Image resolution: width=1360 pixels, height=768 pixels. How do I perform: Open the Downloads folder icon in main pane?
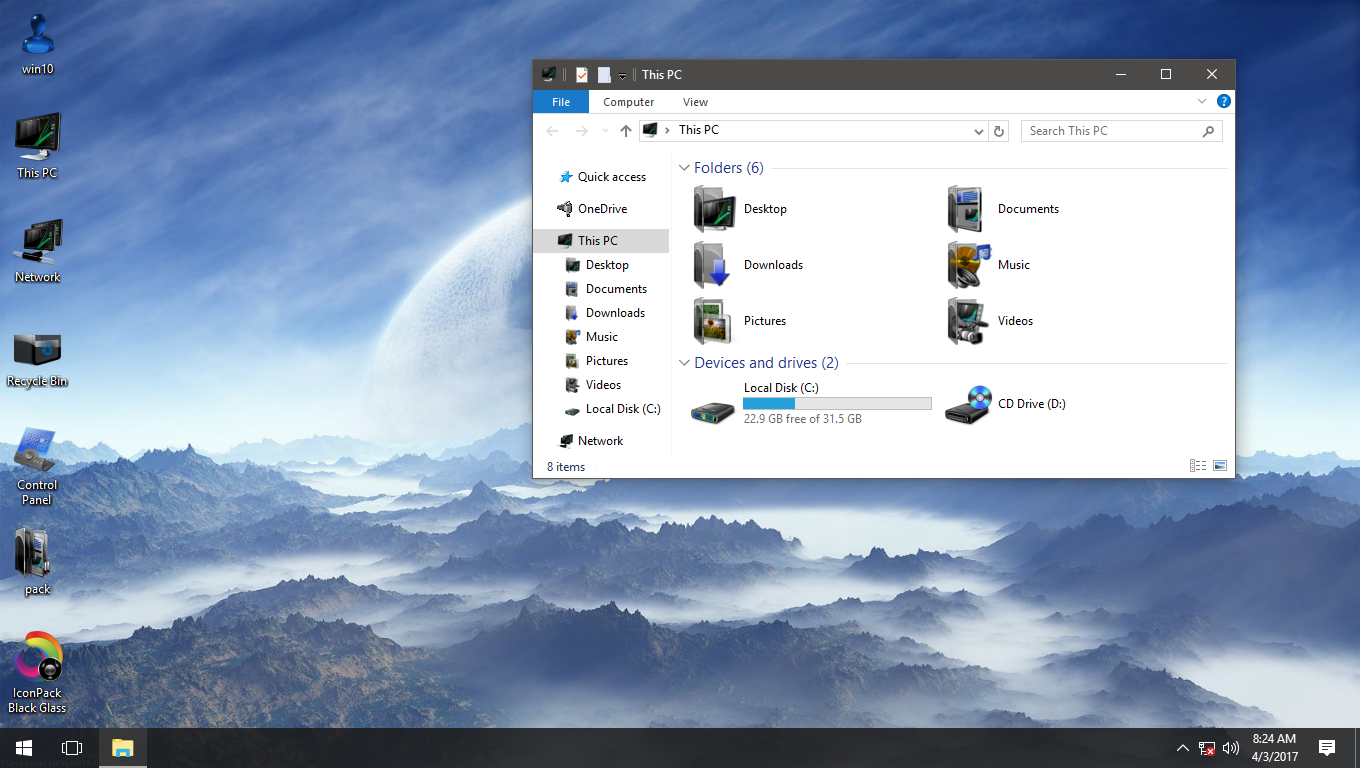coord(713,265)
